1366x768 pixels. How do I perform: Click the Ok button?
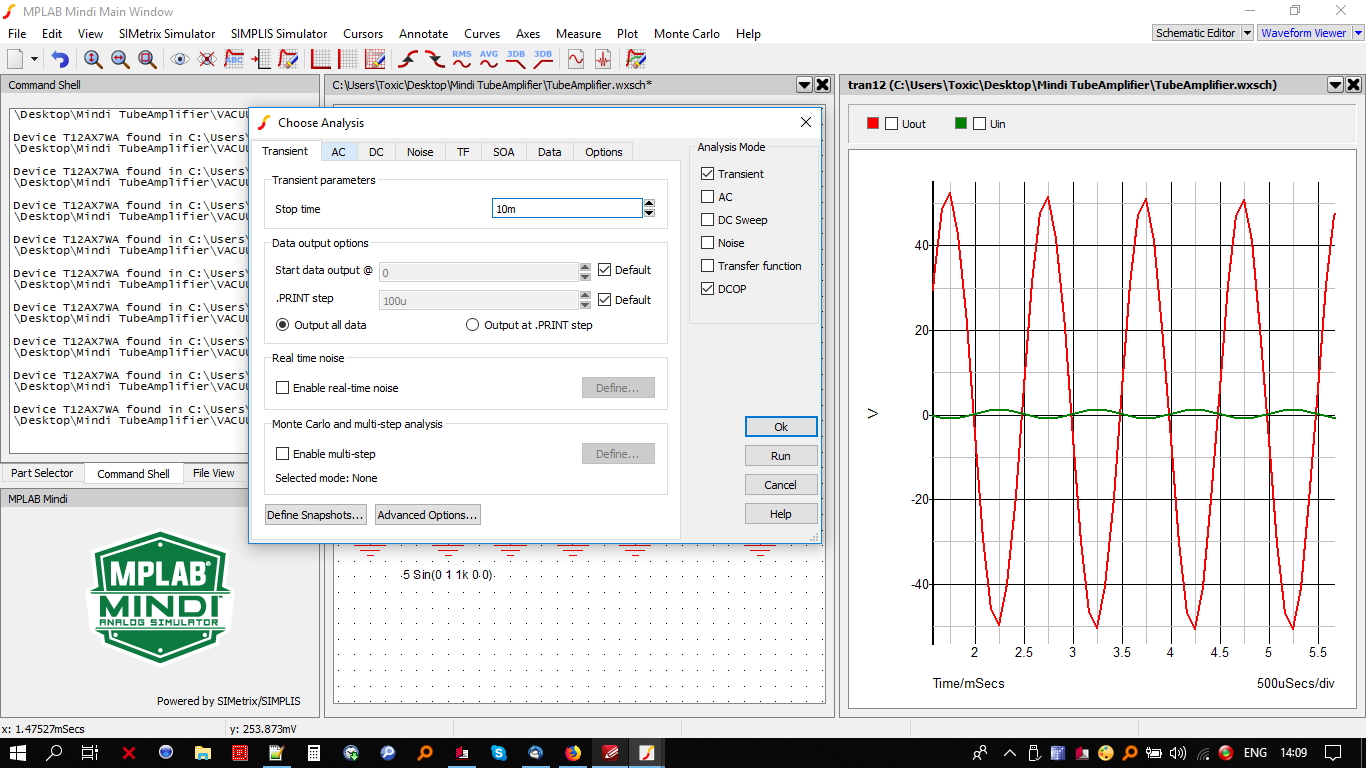[781, 426]
